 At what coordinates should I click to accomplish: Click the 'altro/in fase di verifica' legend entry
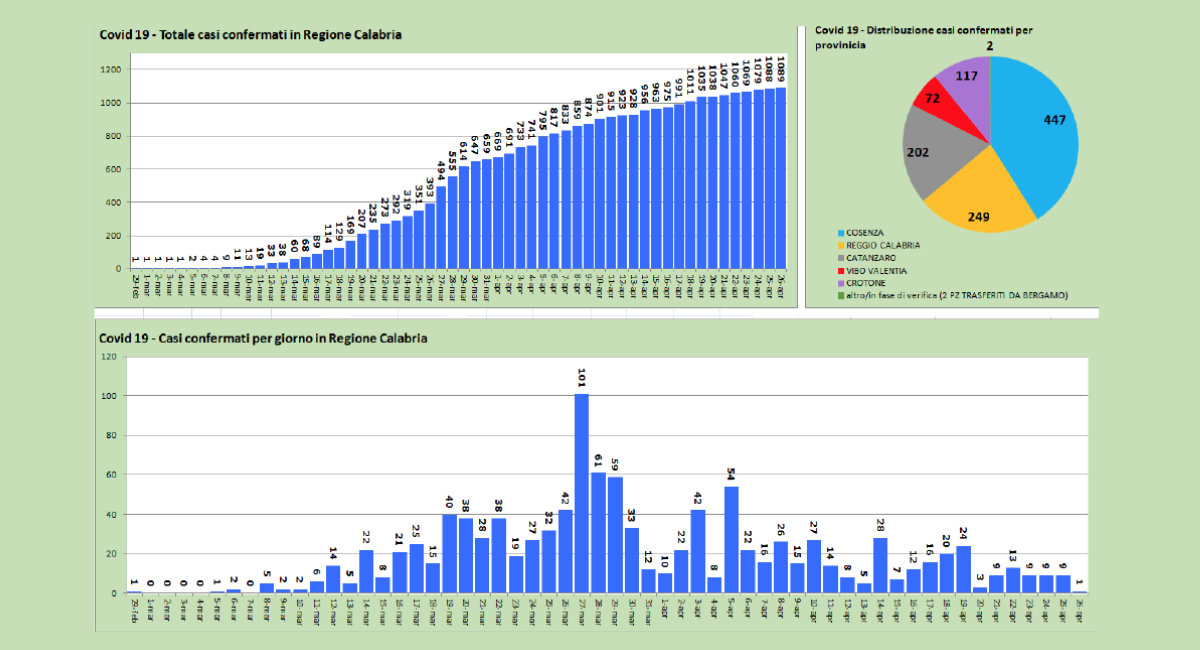click(x=948, y=295)
